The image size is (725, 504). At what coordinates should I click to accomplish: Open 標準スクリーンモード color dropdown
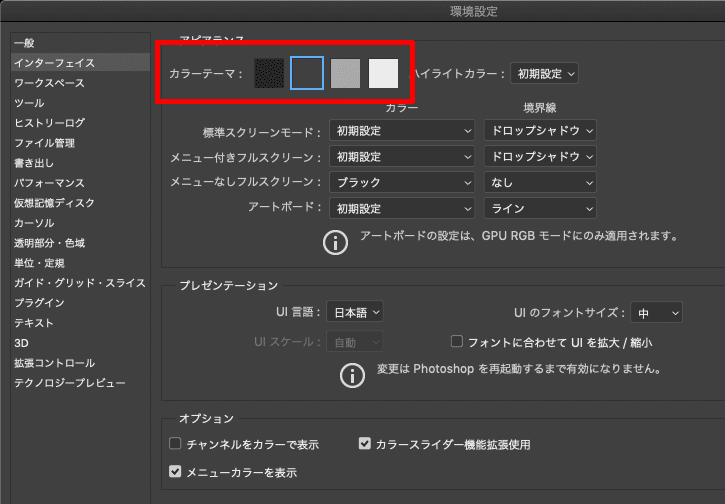coord(402,131)
